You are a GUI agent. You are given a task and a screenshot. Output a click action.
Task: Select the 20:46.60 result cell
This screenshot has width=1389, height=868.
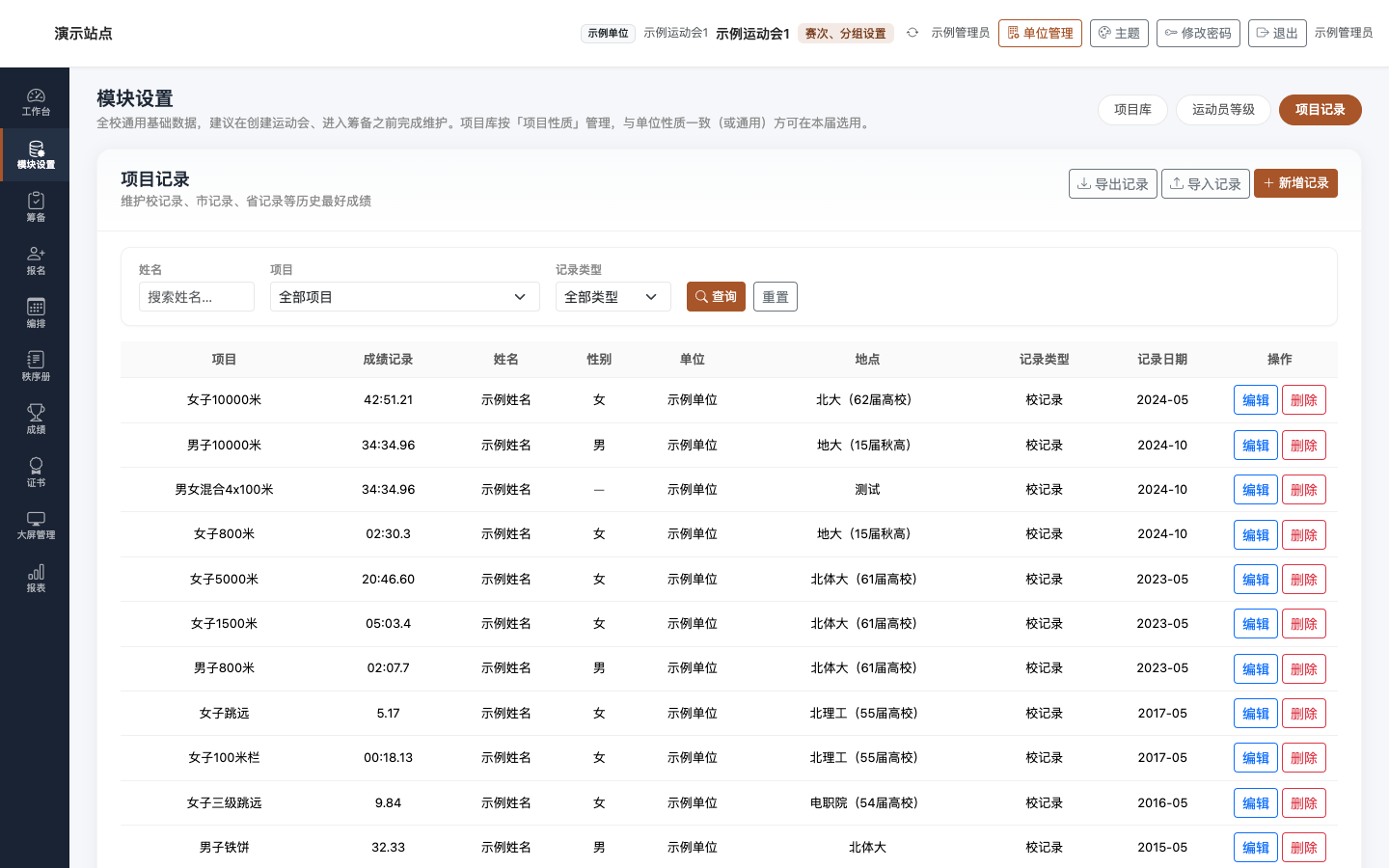tap(388, 579)
